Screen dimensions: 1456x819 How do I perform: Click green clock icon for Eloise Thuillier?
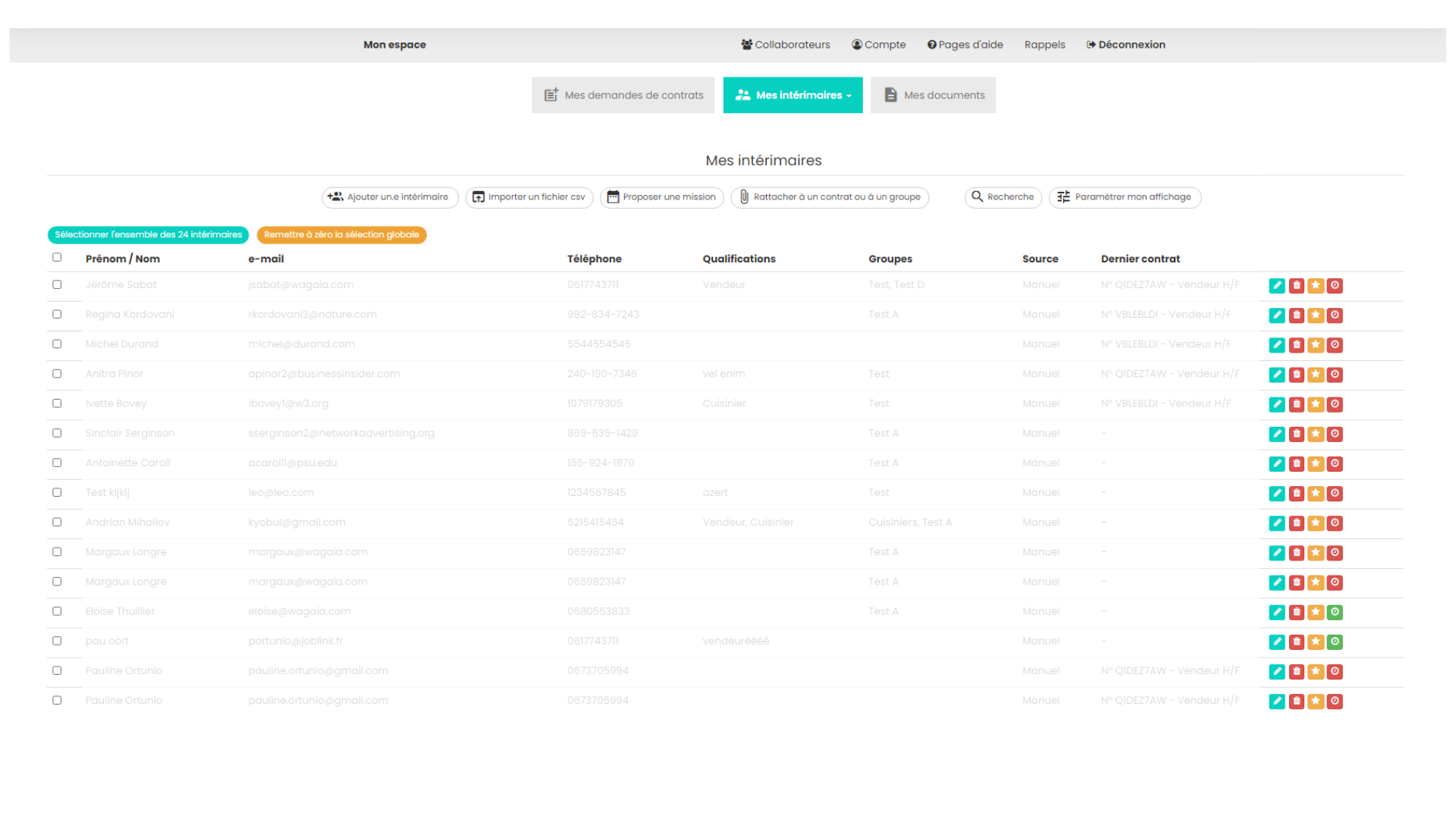click(1335, 612)
